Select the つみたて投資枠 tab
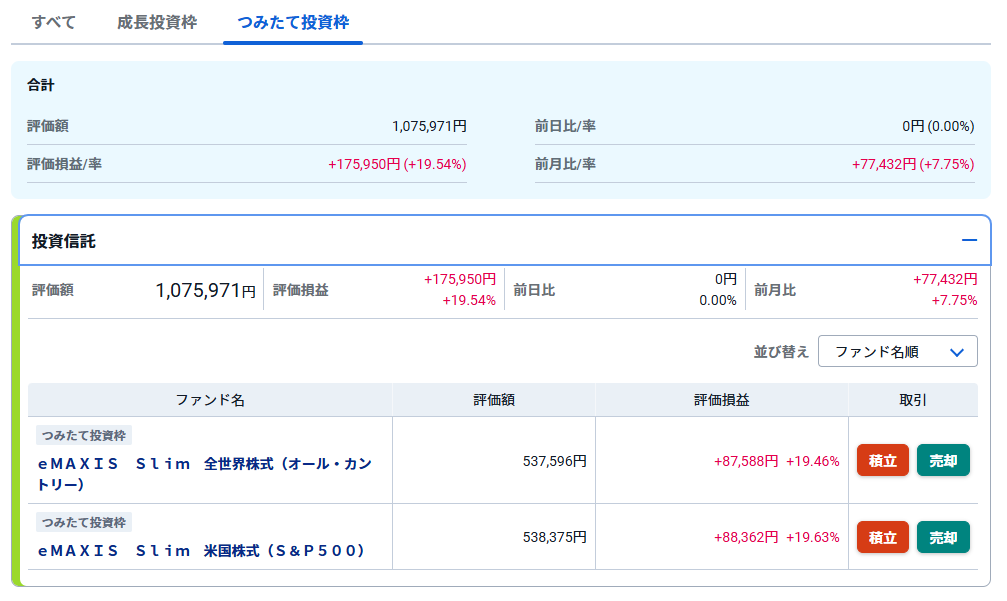 tap(293, 22)
